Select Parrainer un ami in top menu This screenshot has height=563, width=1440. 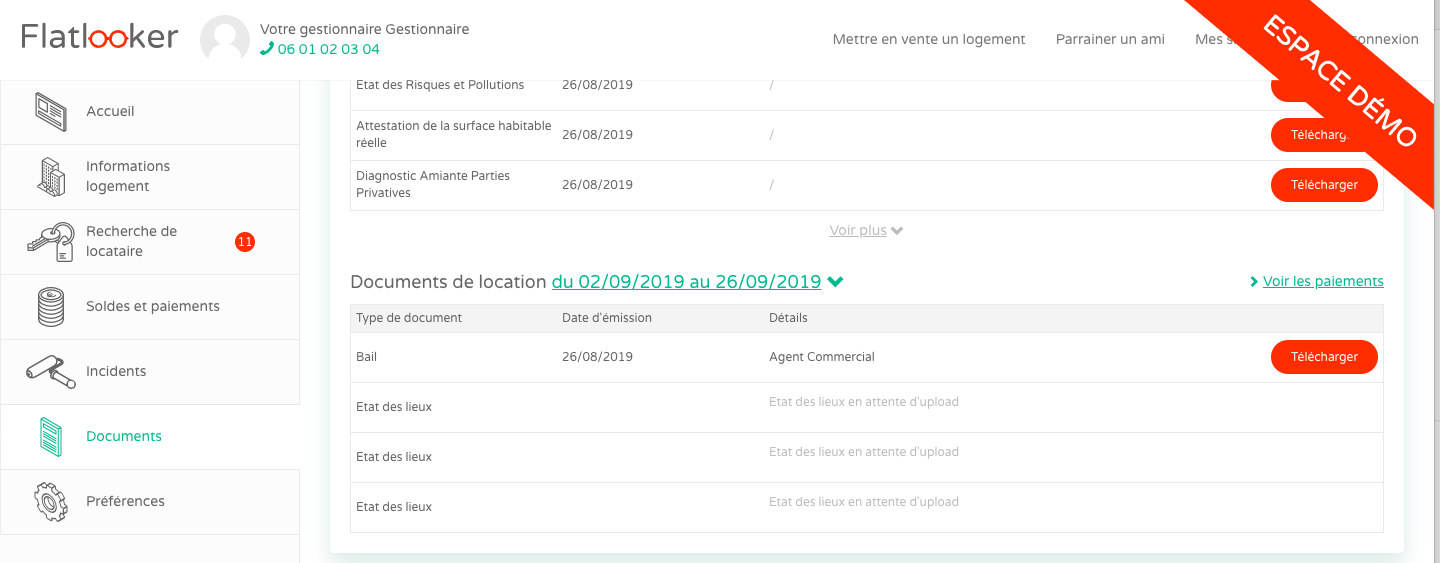[1110, 39]
